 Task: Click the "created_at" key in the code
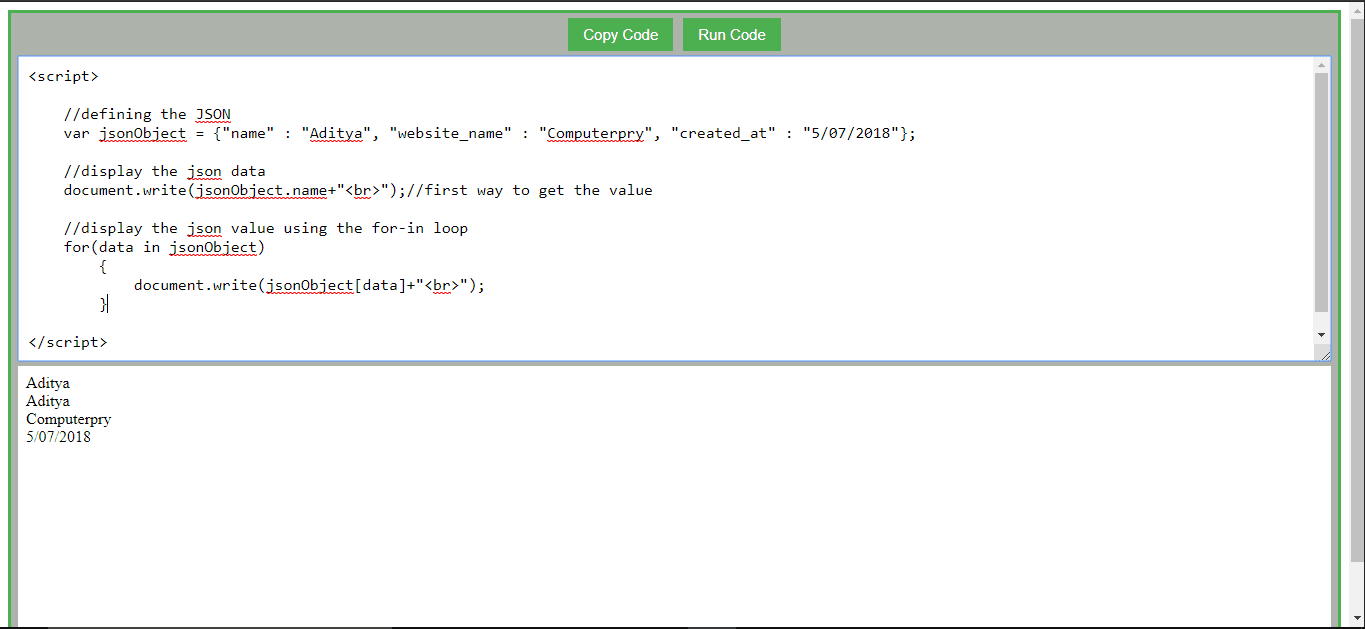point(722,133)
